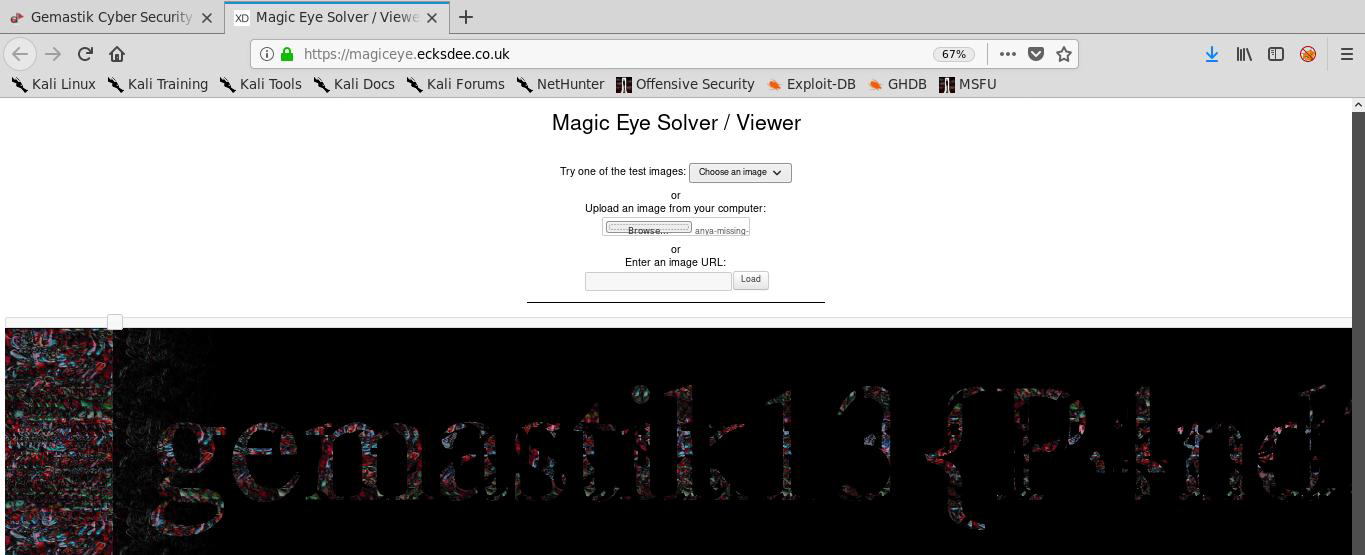Click the browser Reload button
Screen dimensions: 1365x555
[85, 54]
